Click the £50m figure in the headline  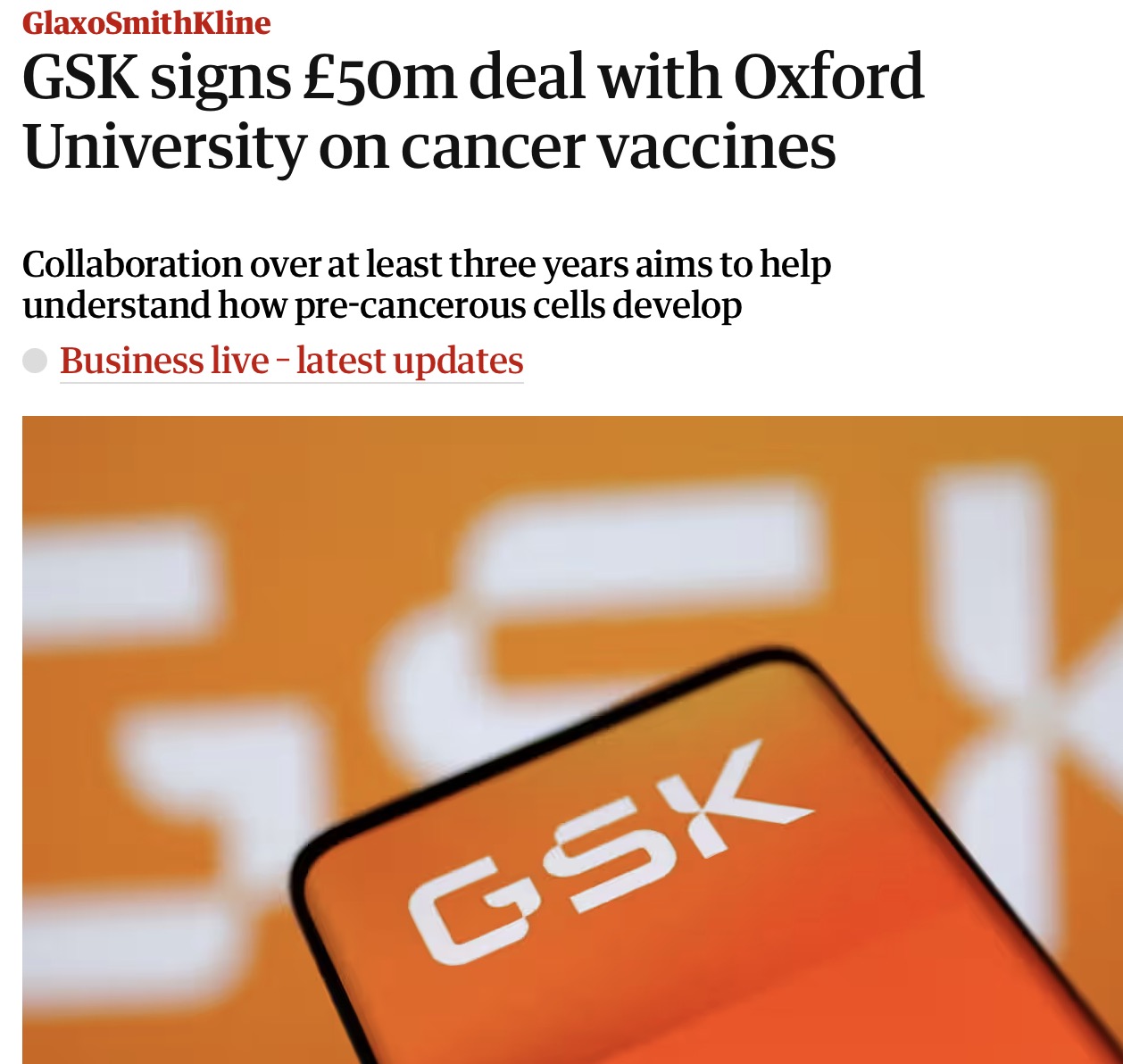click(380, 78)
